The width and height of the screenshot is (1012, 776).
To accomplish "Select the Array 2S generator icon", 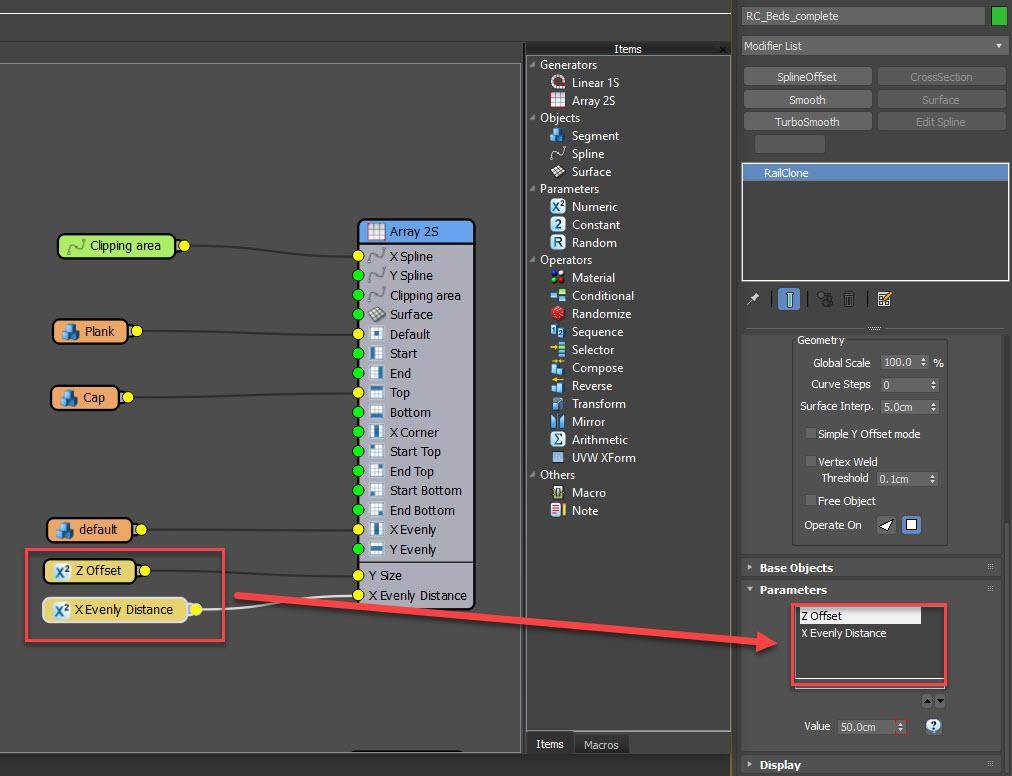I will (x=558, y=100).
